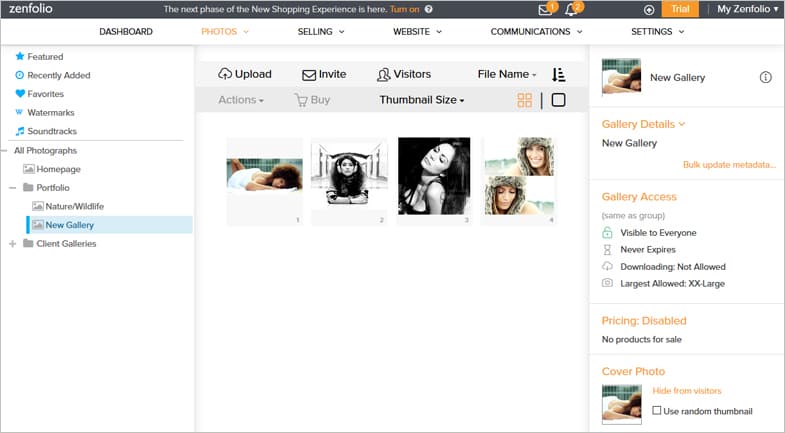Viewport: 785px width, 433px height.
Task: Click the Nature/Wildlife gallery icon
Action: point(38,206)
